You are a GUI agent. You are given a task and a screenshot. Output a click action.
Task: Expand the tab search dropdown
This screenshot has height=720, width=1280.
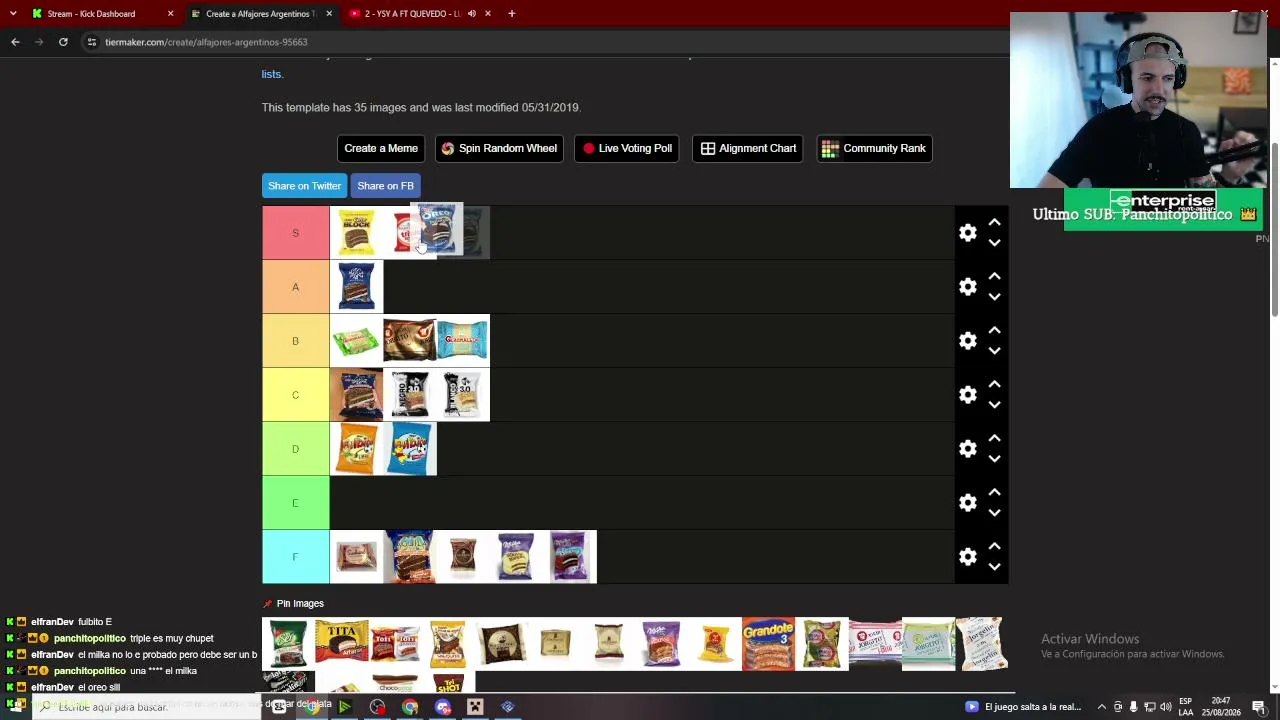click(12, 14)
